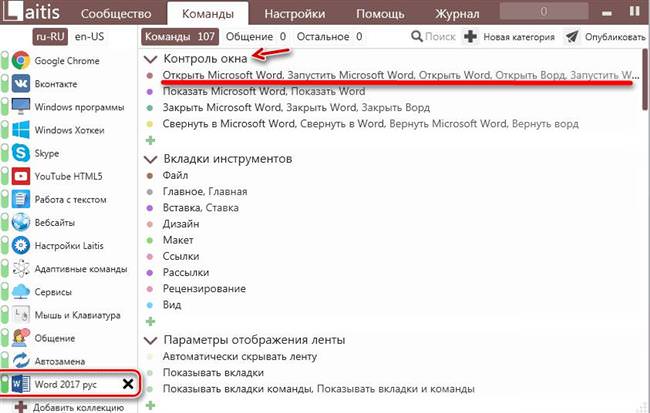The width and height of the screenshot is (650, 413).
Task: Collapse the Контроль окна category chevron
Action: [150, 59]
